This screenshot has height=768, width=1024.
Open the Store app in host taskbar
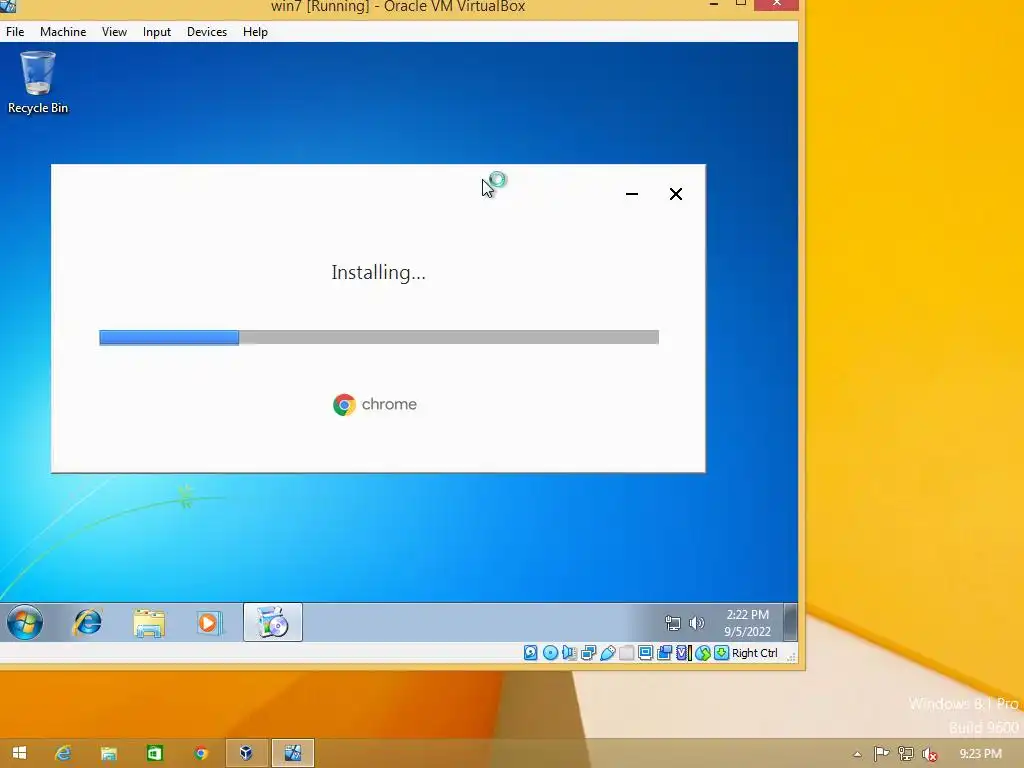click(x=154, y=753)
